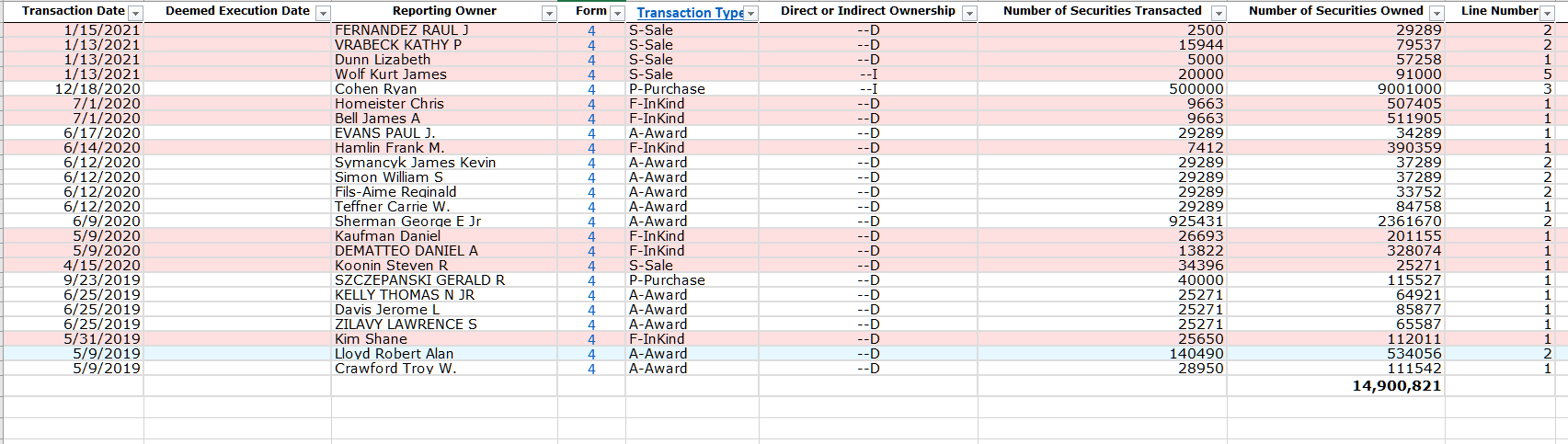Image resolution: width=1568 pixels, height=444 pixels.
Task: Select securities transacted value 15944
Action: pos(1102,45)
